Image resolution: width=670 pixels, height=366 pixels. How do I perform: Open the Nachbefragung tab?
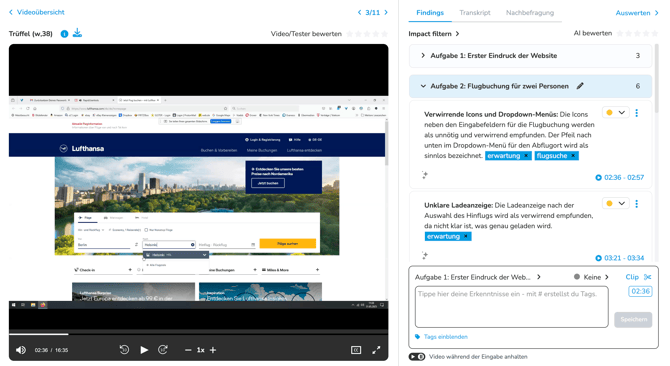530,13
